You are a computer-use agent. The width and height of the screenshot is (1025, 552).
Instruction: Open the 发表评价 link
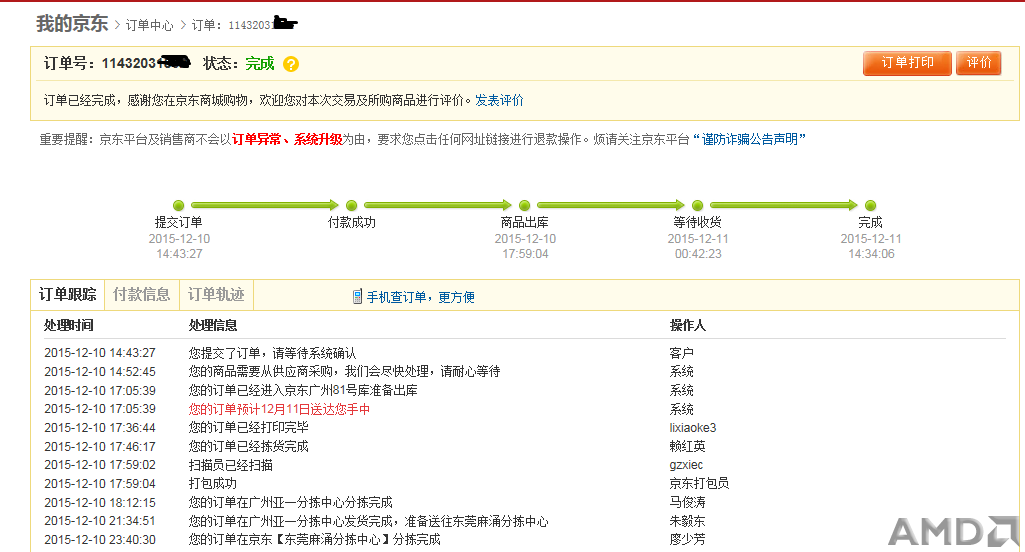[499, 100]
